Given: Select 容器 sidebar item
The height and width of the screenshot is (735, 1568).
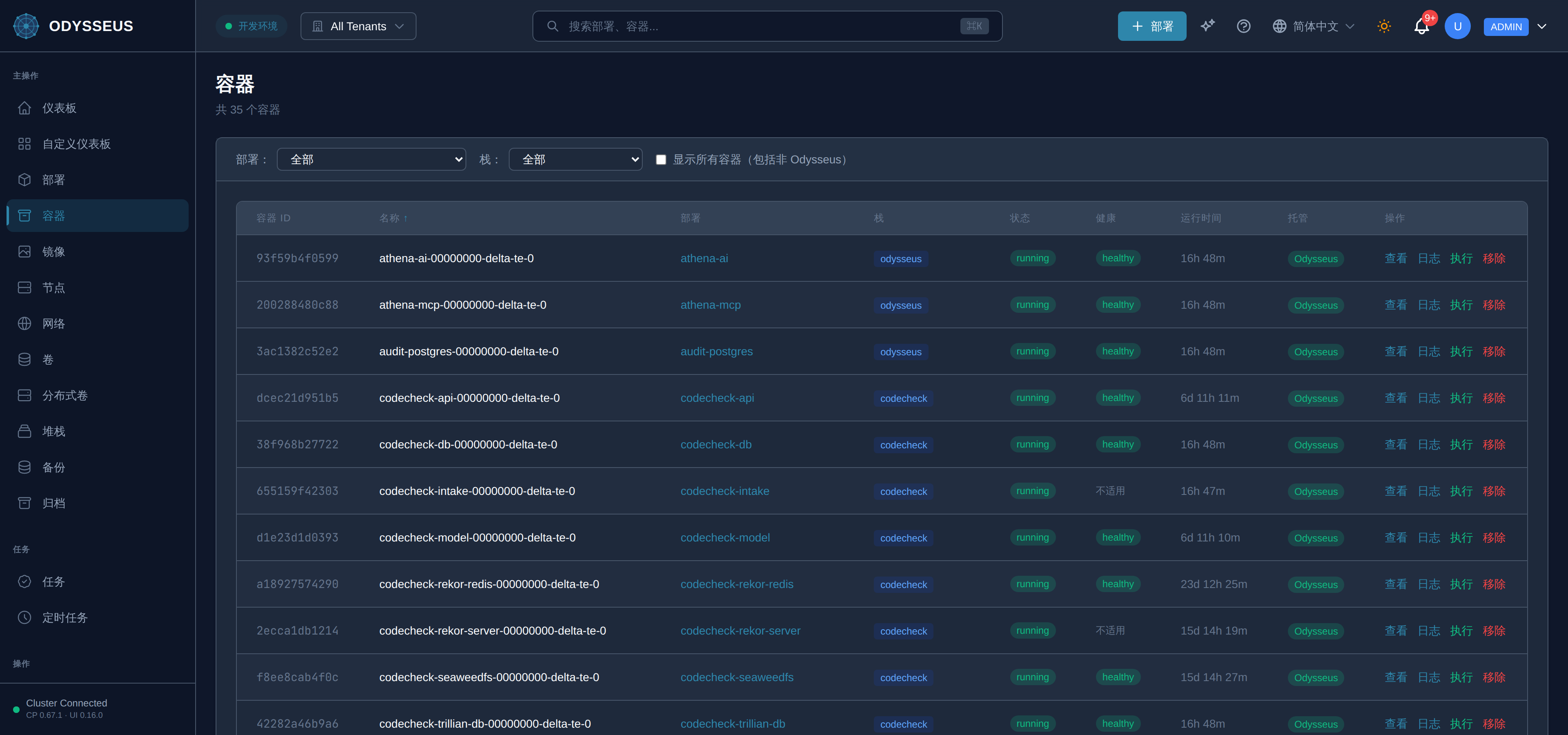Looking at the screenshot, I should 98,215.
